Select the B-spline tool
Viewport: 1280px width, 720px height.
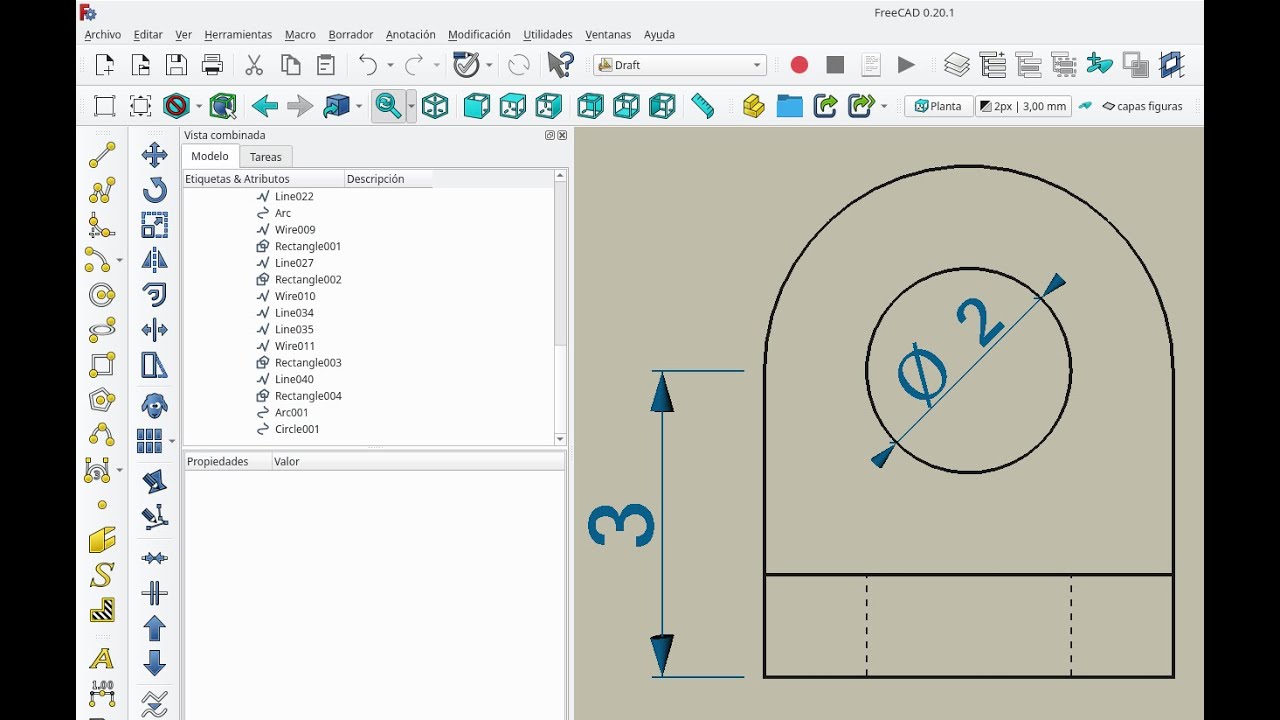tap(102, 435)
